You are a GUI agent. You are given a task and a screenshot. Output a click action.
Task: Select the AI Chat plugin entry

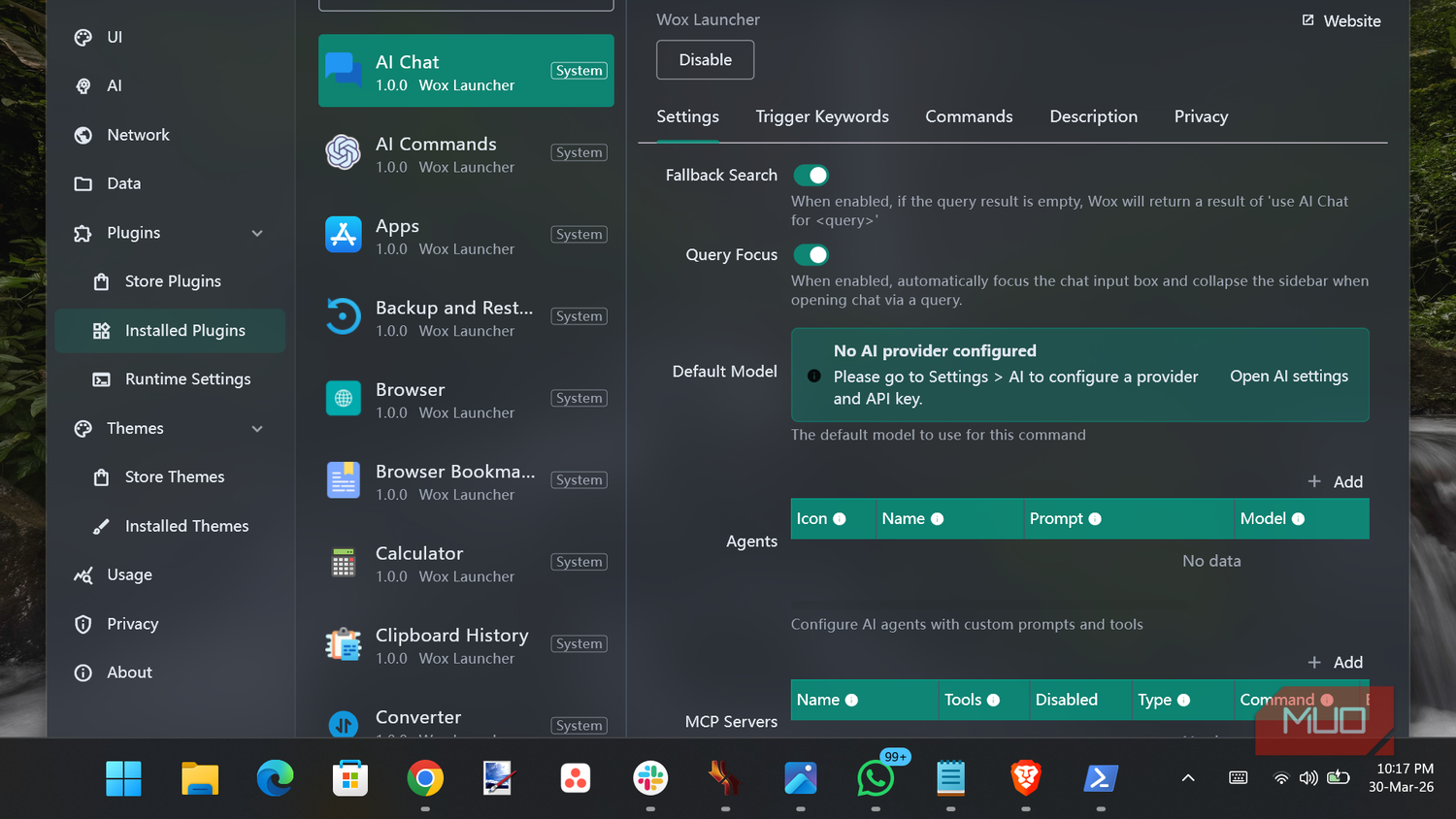point(466,71)
